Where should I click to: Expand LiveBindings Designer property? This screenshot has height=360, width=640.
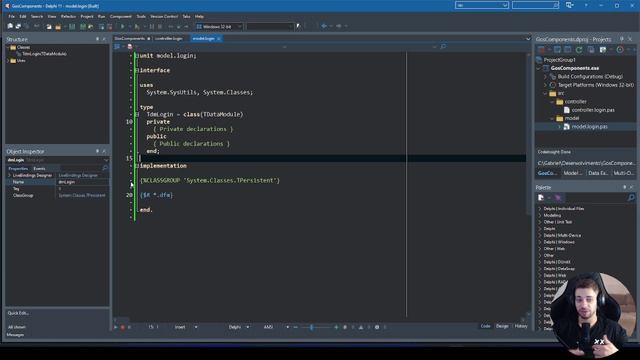pyautogui.click(x=9, y=176)
